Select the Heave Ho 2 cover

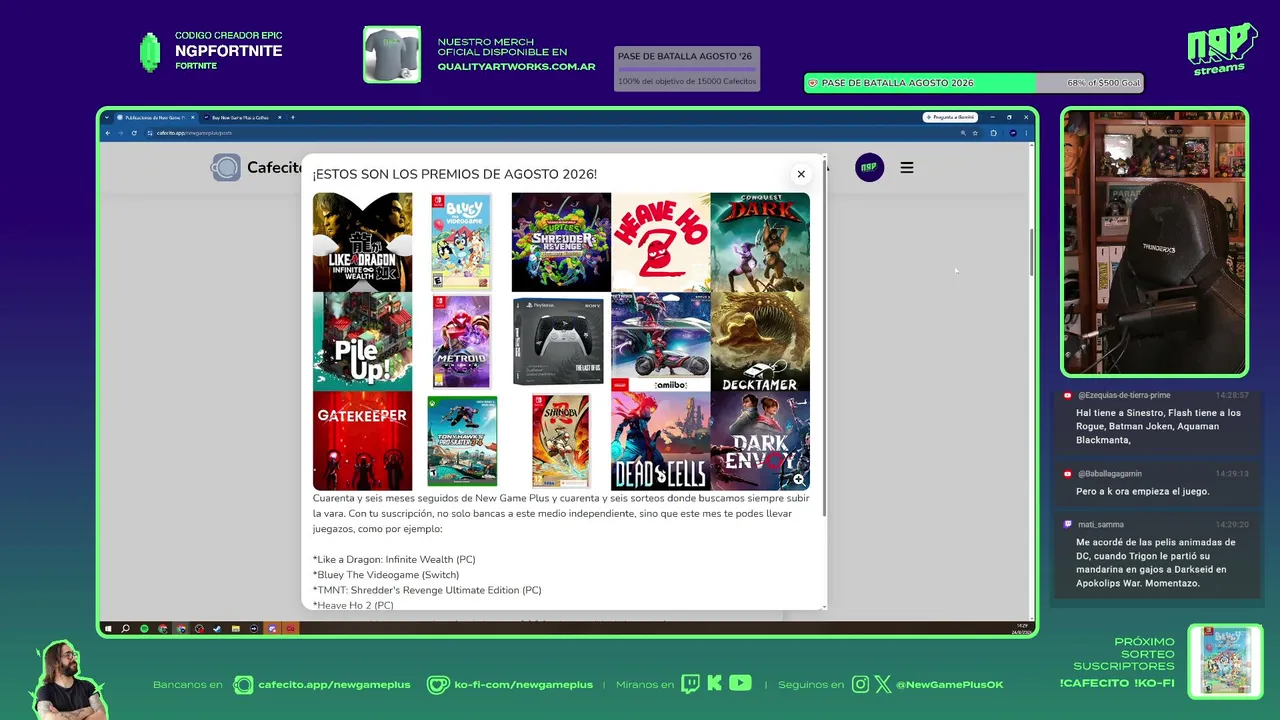click(661, 242)
